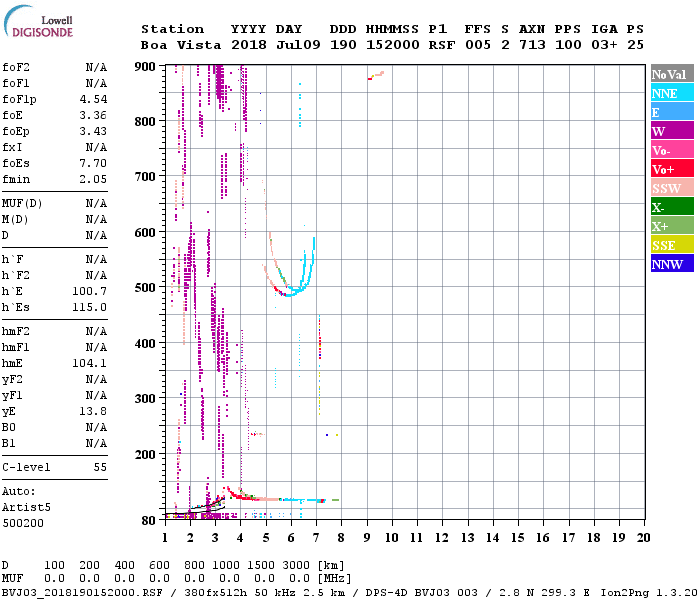Image resolution: width=700 pixels, height=600 pixels.
Task: Click the yE value 13.8
Action: (x=93, y=411)
